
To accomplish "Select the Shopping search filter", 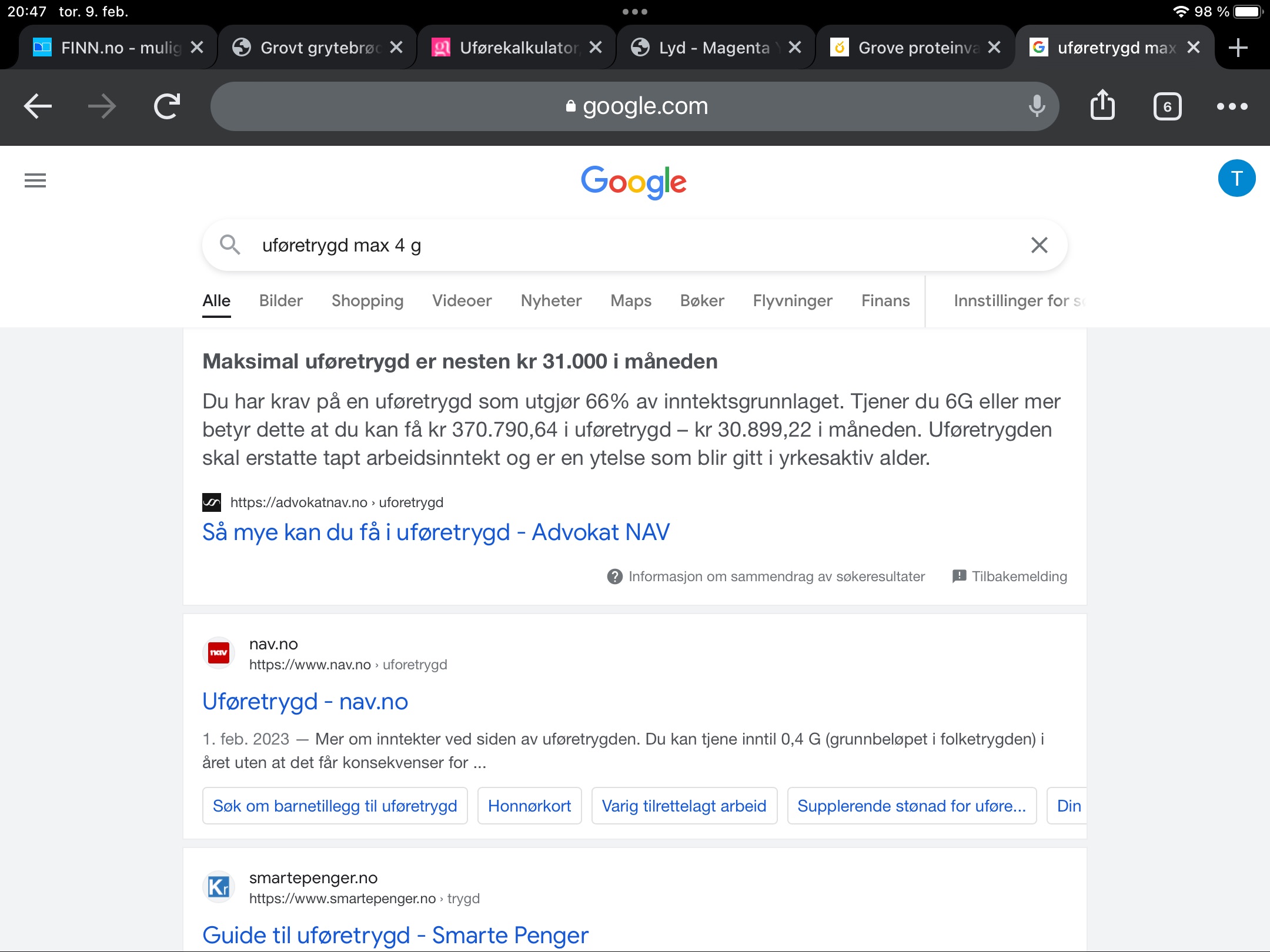I will [367, 301].
